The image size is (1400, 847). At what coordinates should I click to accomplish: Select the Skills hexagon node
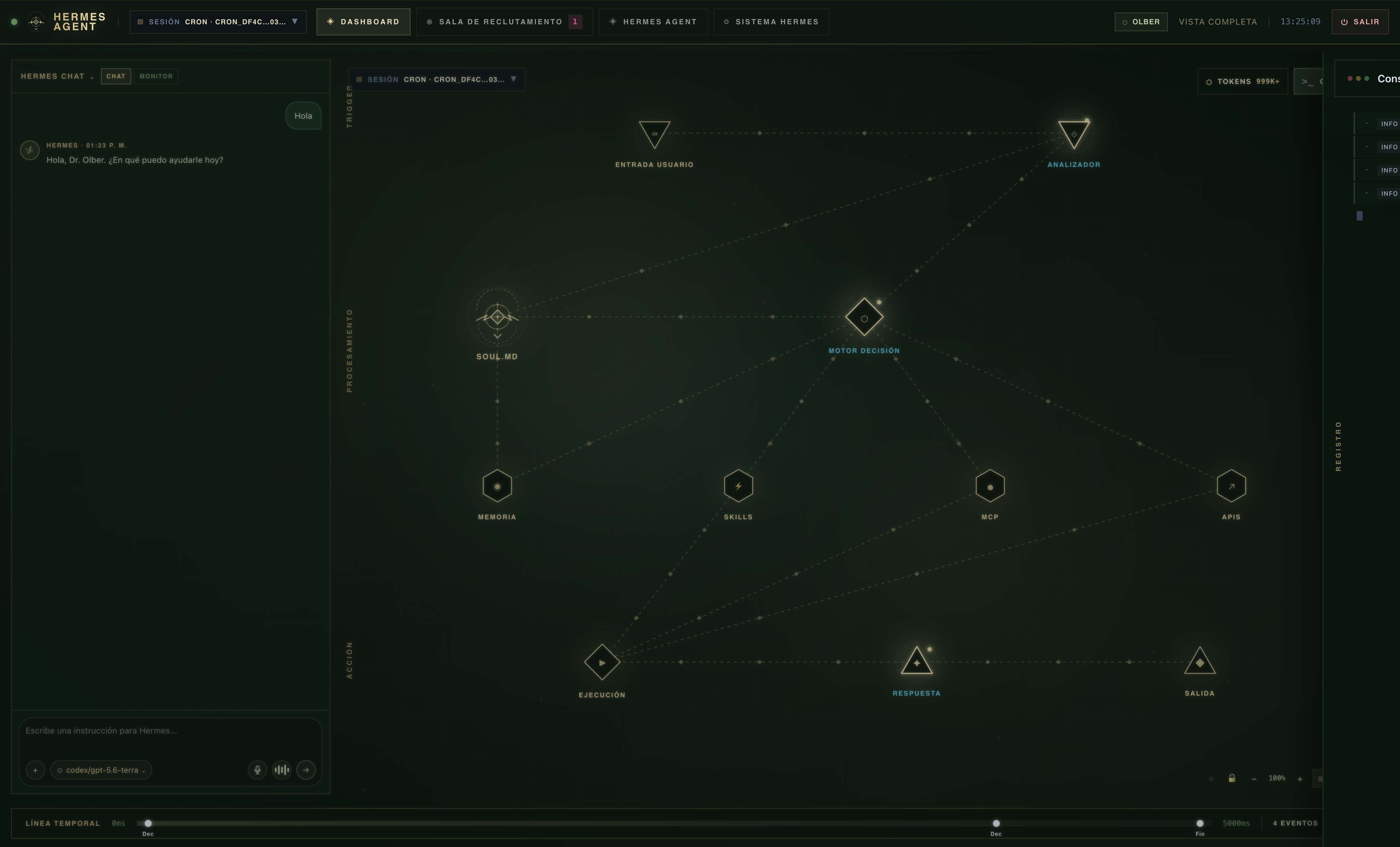coord(738,485)
